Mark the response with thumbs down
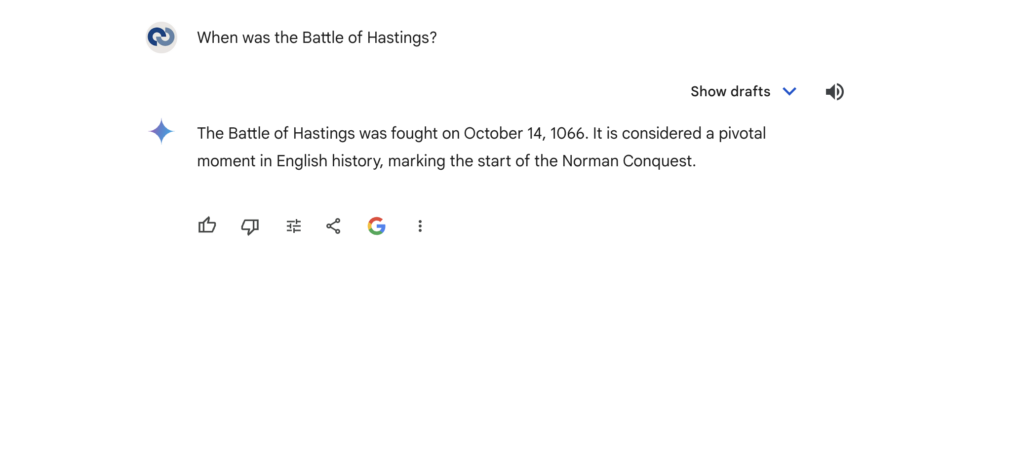This screenshot has height=450, width=1024. coord(250,227)
